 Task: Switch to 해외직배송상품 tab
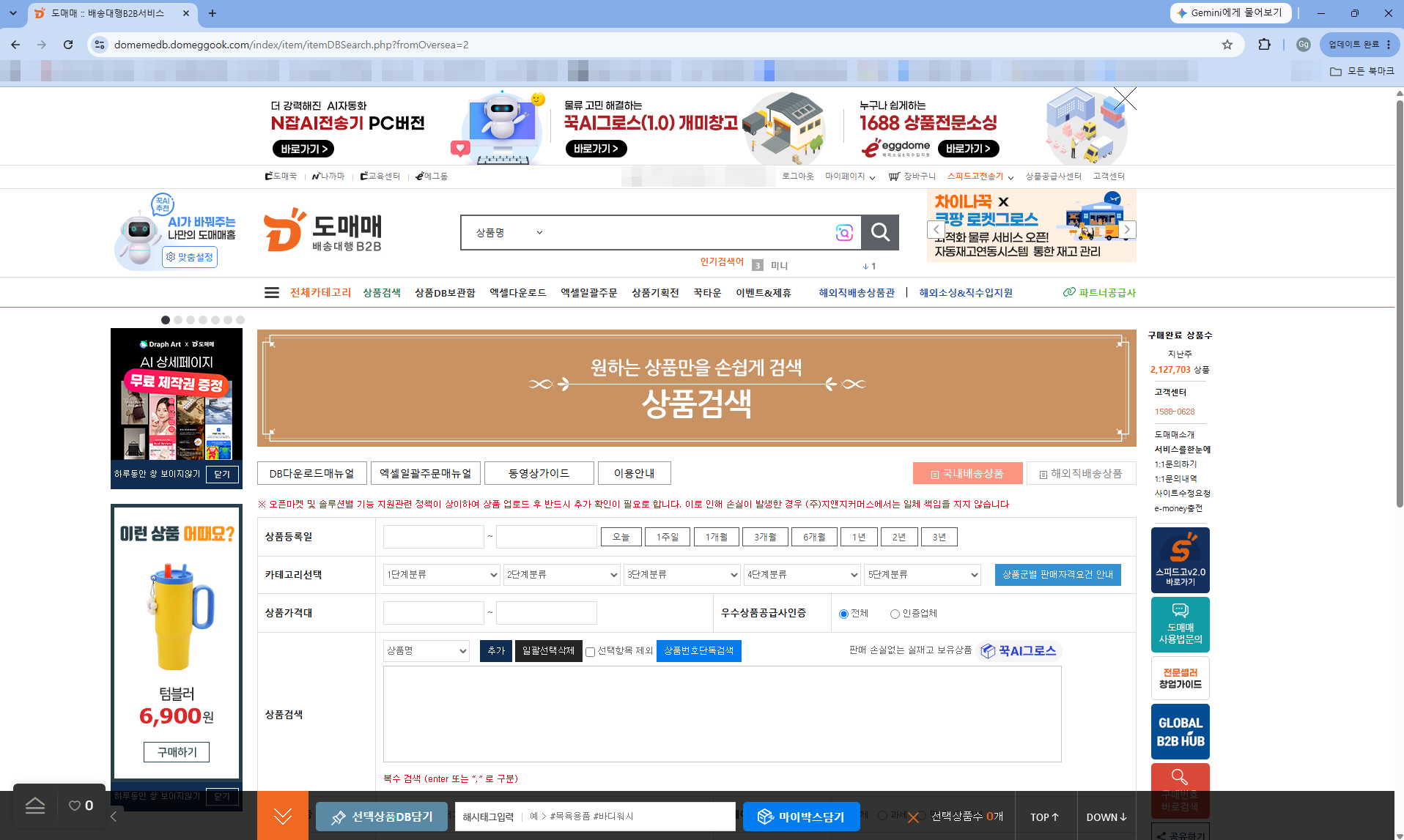1082,473
